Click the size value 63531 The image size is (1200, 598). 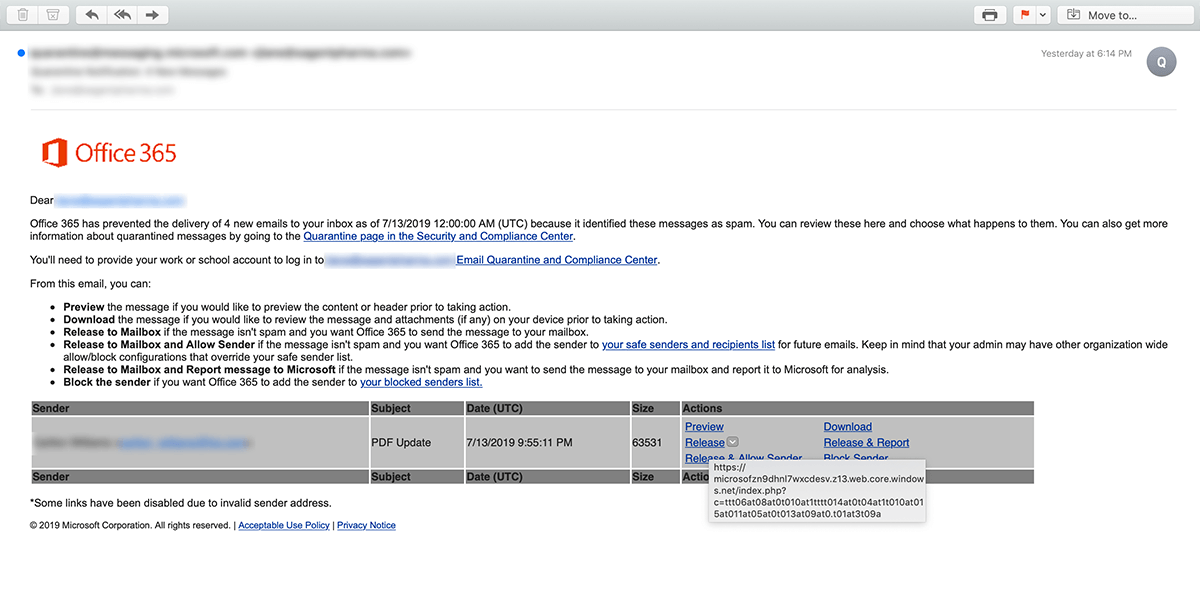coord(647,442)
